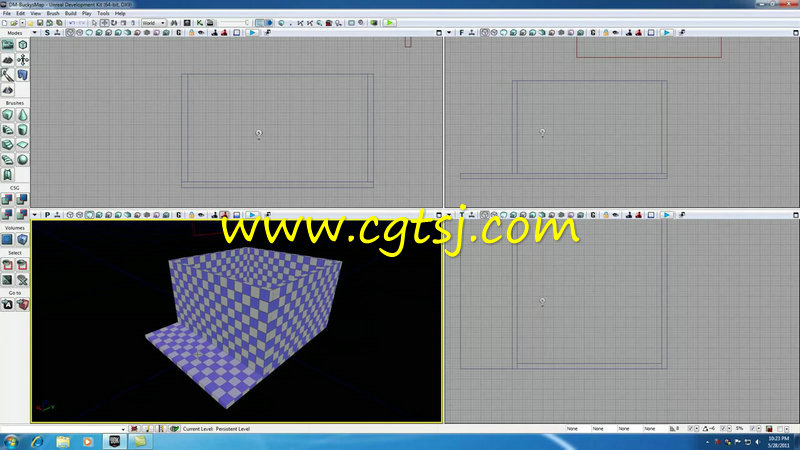
Task: Pick the Cone builder brush
Action: pos(22,115)
